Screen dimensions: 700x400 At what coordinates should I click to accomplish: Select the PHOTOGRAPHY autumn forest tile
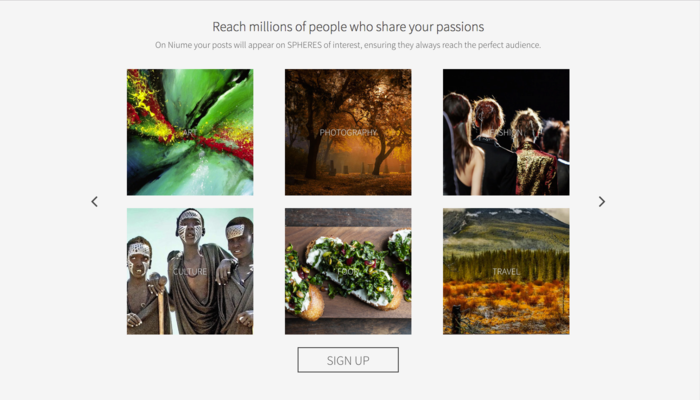pos(348,132)
